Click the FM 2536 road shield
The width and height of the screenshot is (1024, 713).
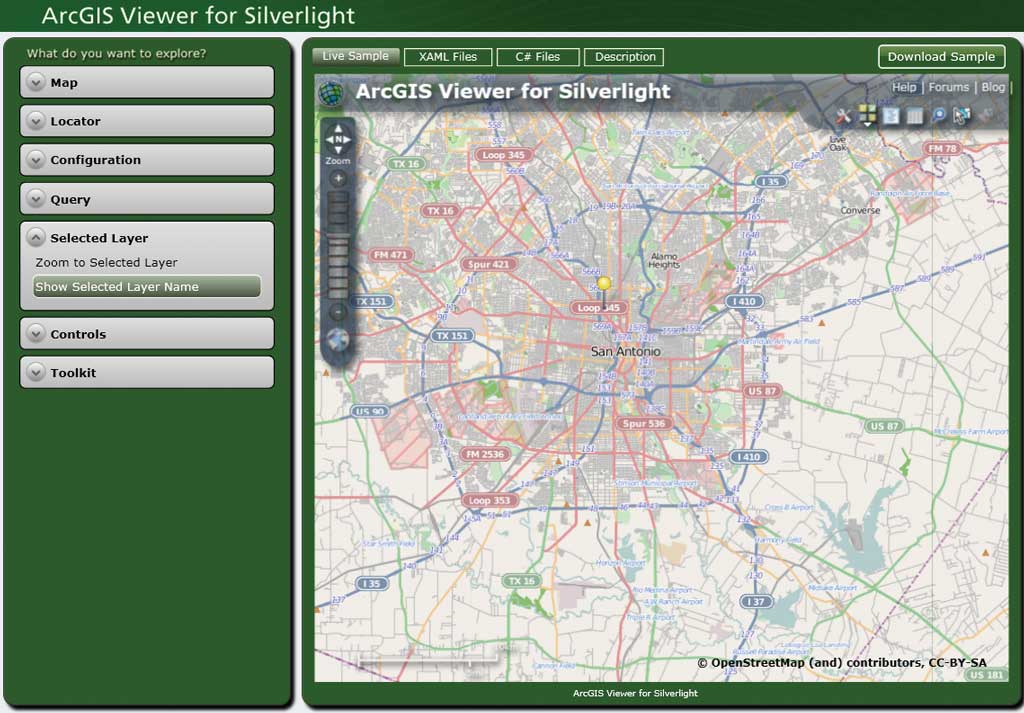[x=485, y=454]
